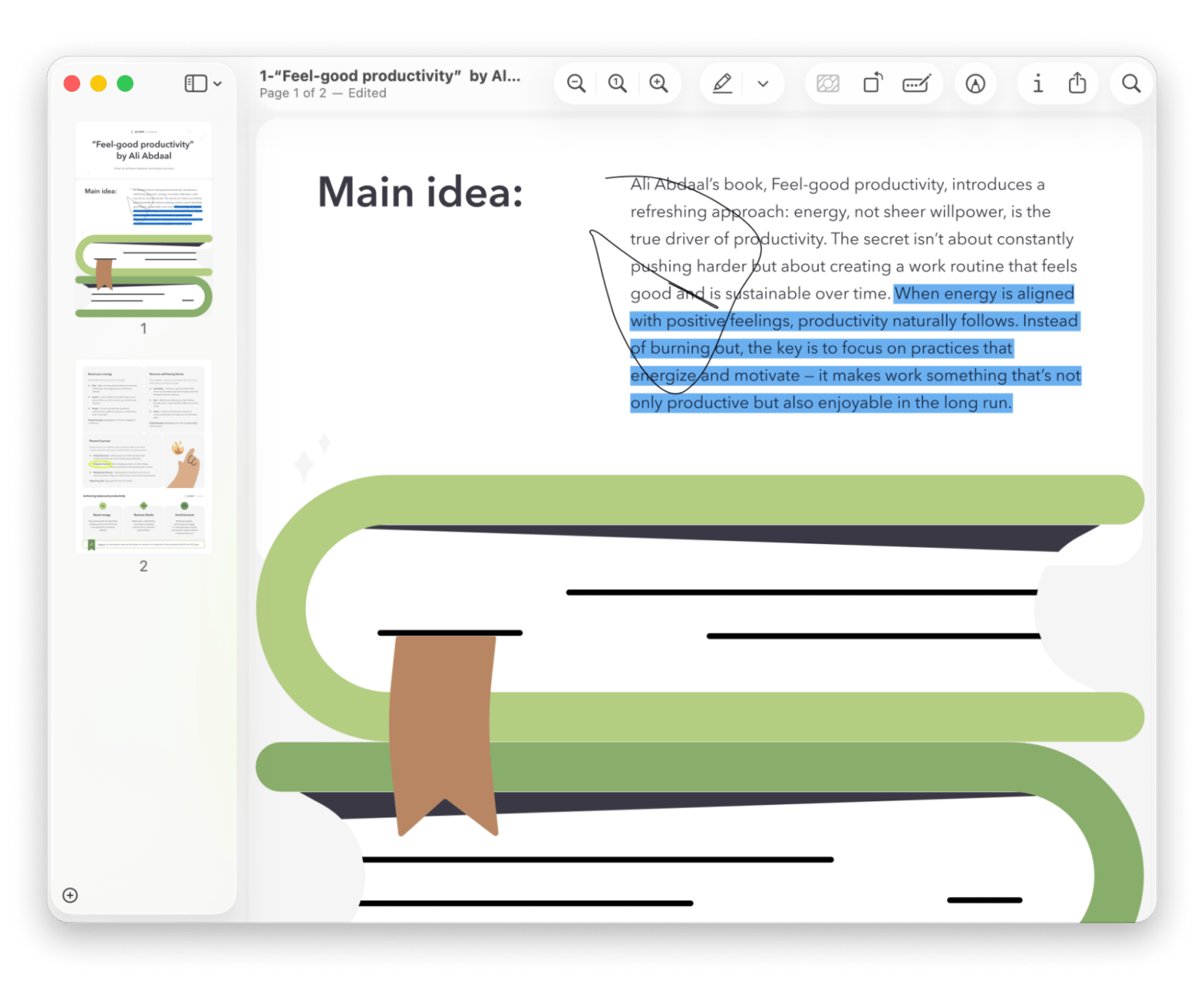Open the form filling tool
The image size is (1204, 985).
(916, 83)
